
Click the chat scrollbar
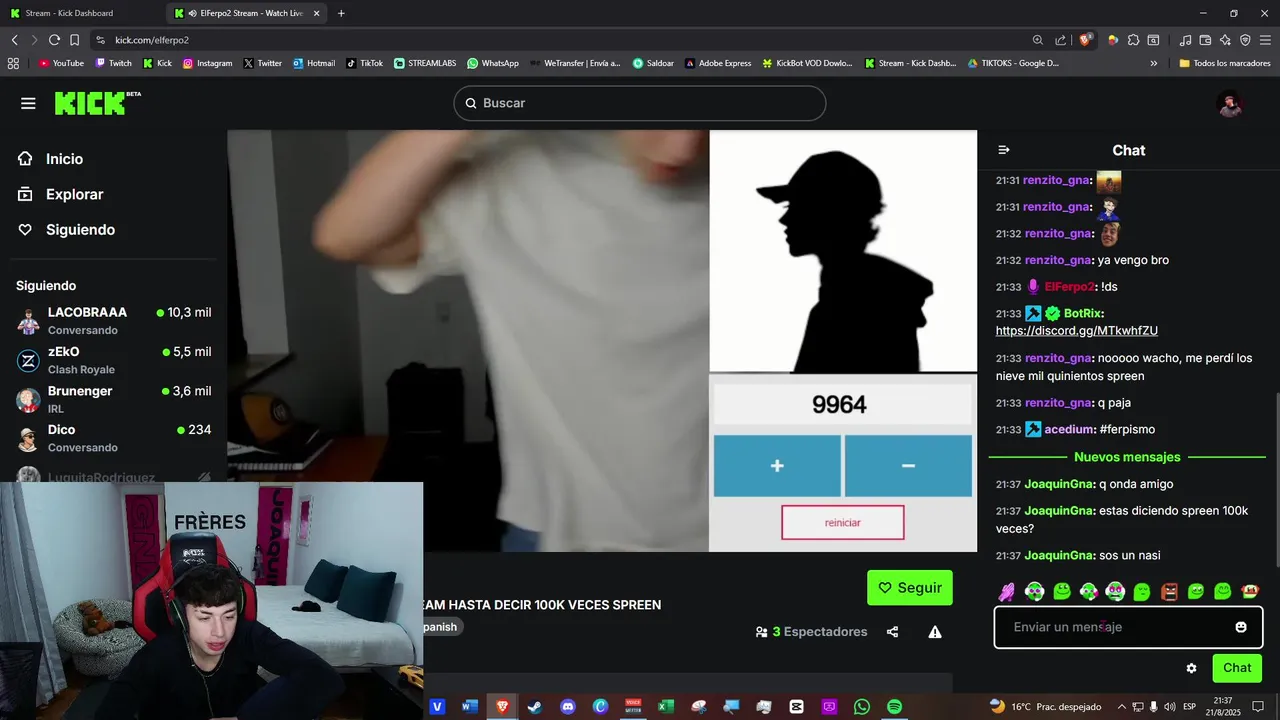1276,480
